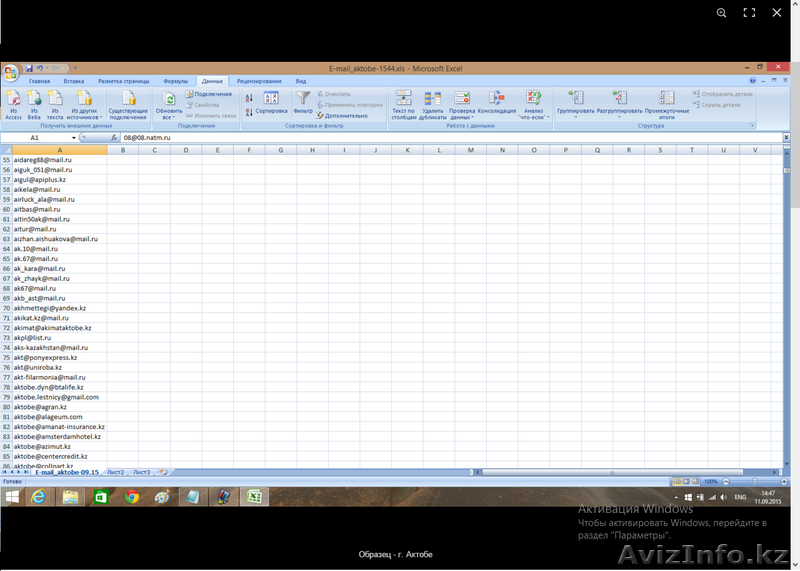Click 'Текст по столбцам' icon
This screenshot has height=571, width=800.
tap(404, 104)
